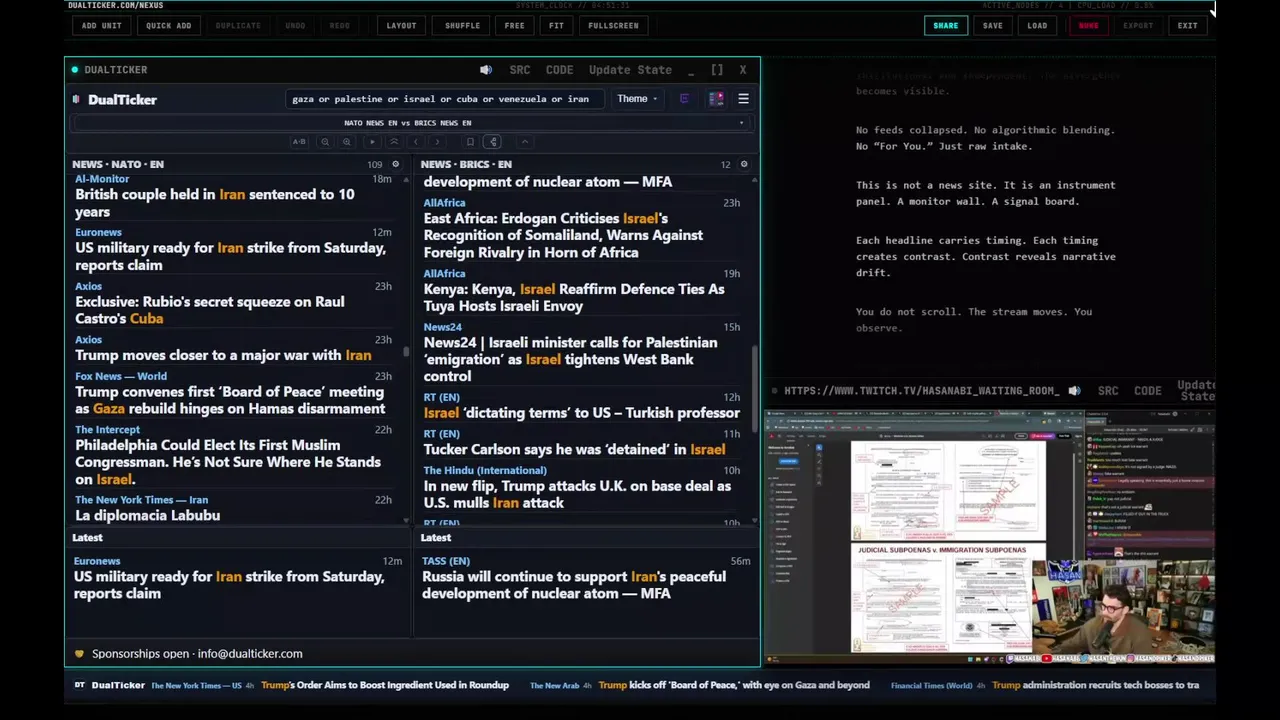Open News24 Israeli minister emigration headline
Image resolution: width=1280 pixels, height=720 pixels.
570,359
